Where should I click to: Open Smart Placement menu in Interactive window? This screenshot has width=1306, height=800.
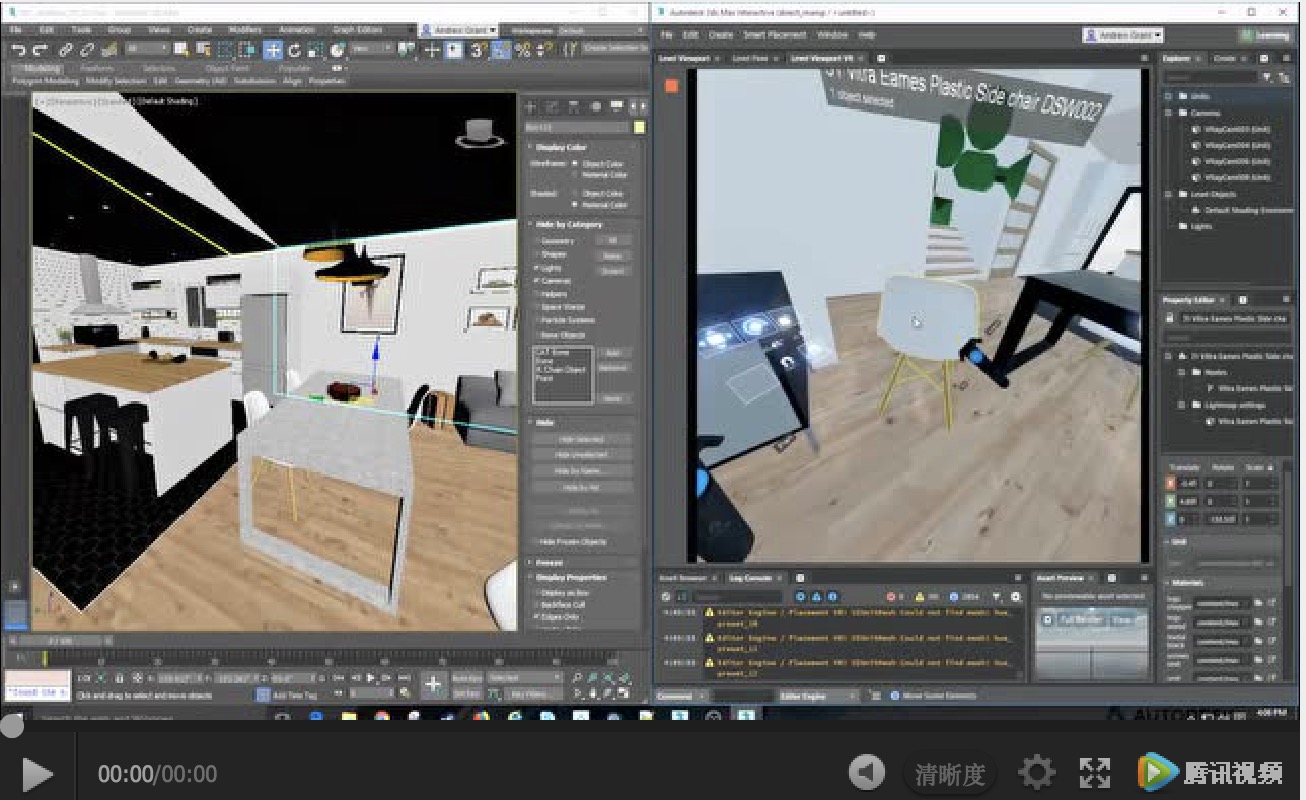point(774,35)
